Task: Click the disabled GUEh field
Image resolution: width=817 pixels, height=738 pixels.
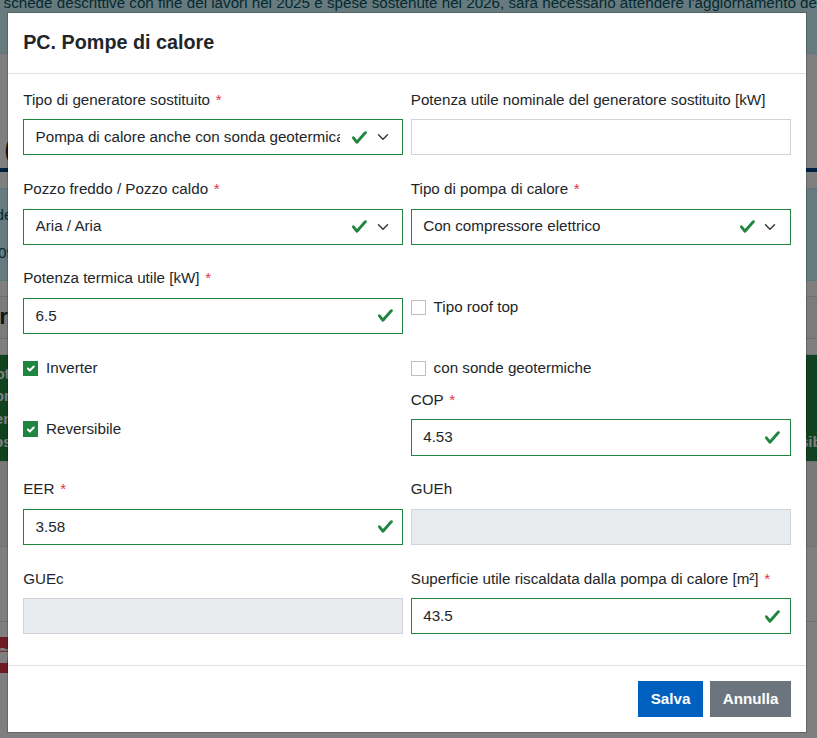Action: 600,527
